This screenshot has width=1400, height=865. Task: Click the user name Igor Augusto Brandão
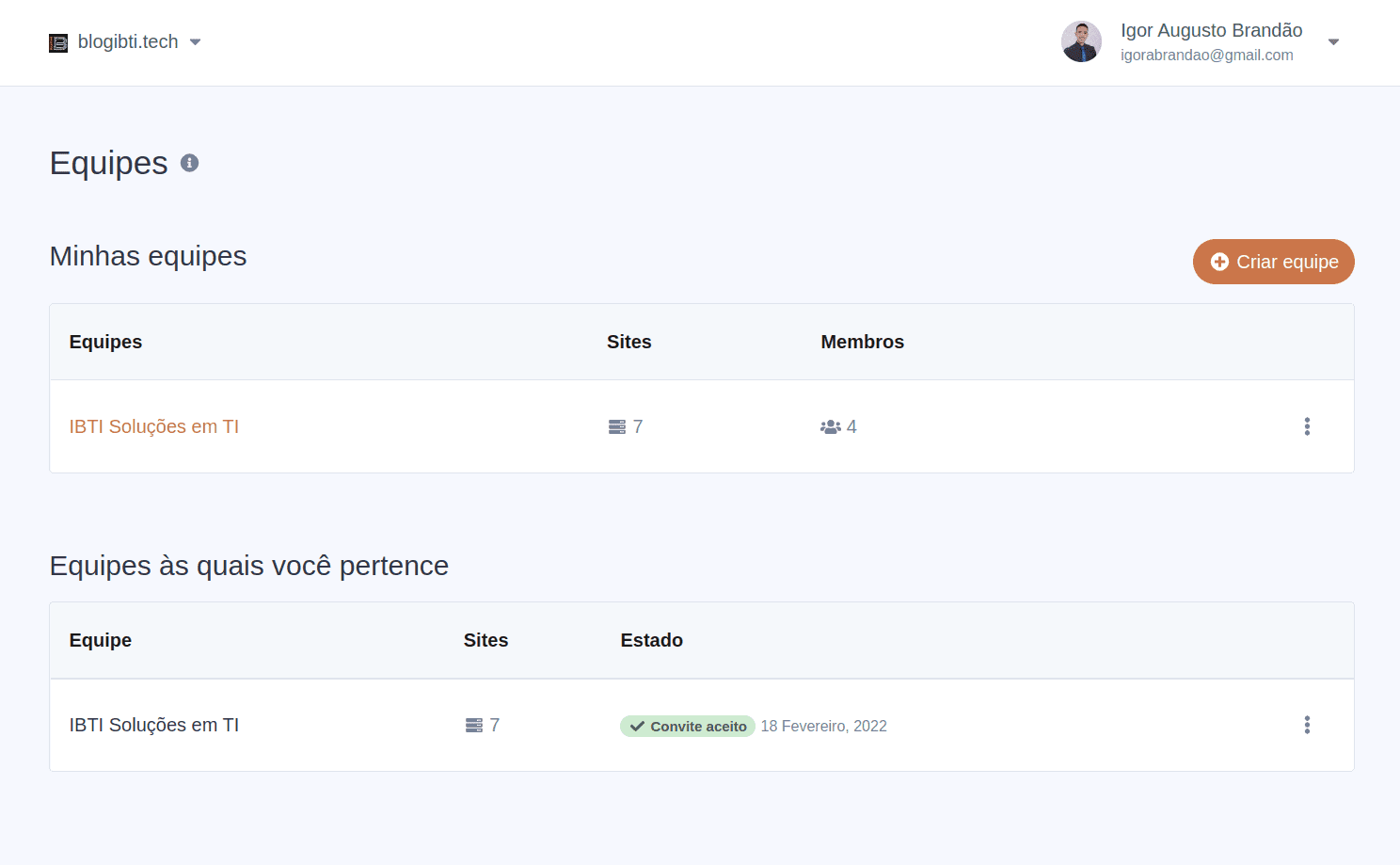tap(1211, 30)
